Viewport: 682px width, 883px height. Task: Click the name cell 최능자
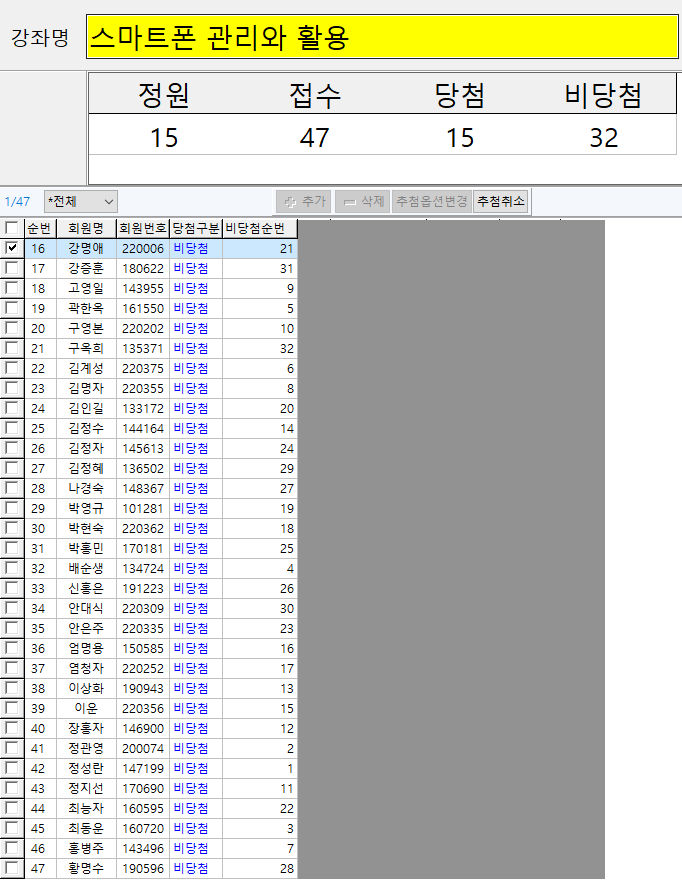point(86,808)
